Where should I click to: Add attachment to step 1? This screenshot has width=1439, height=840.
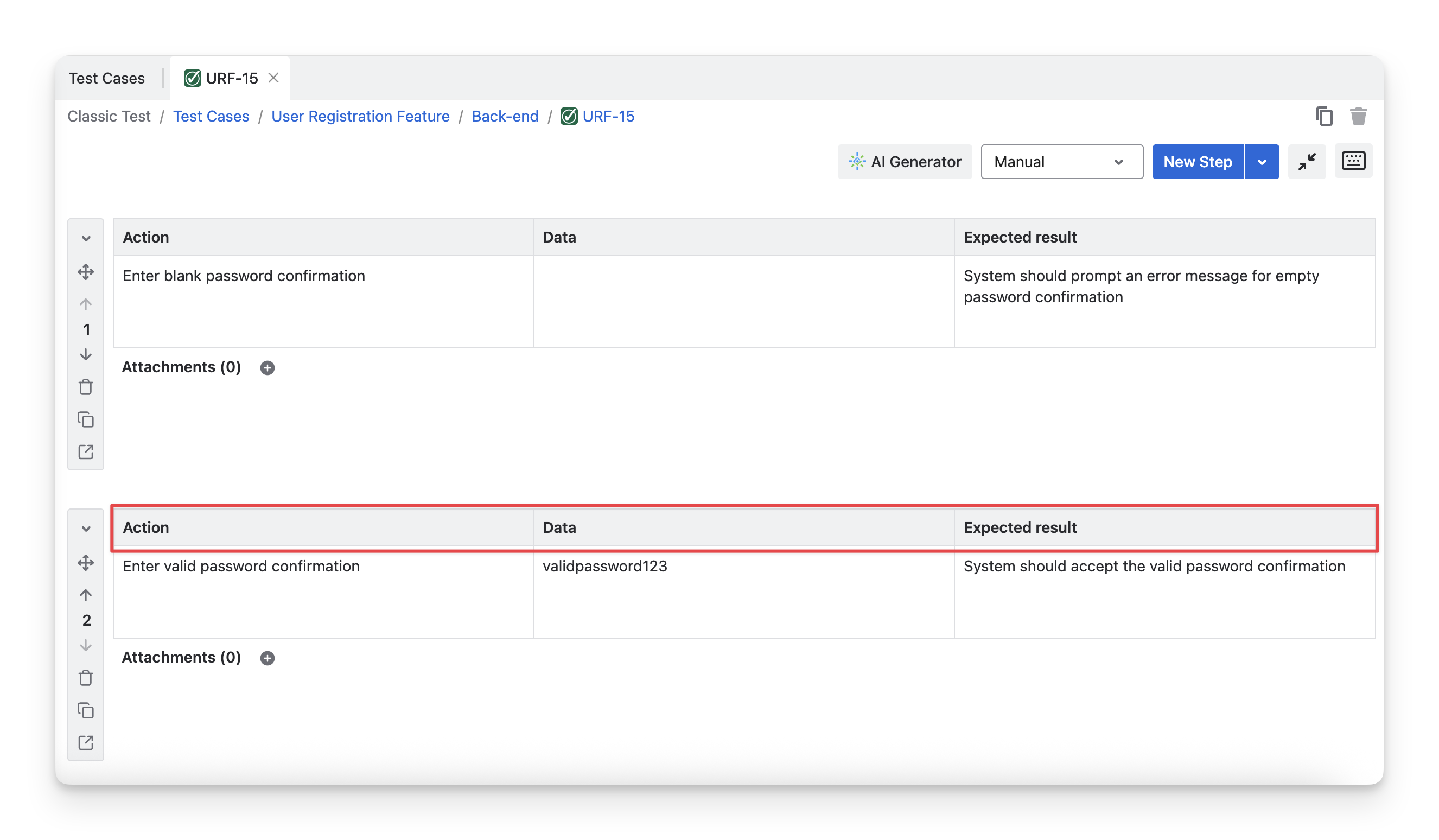click(268, 368)
